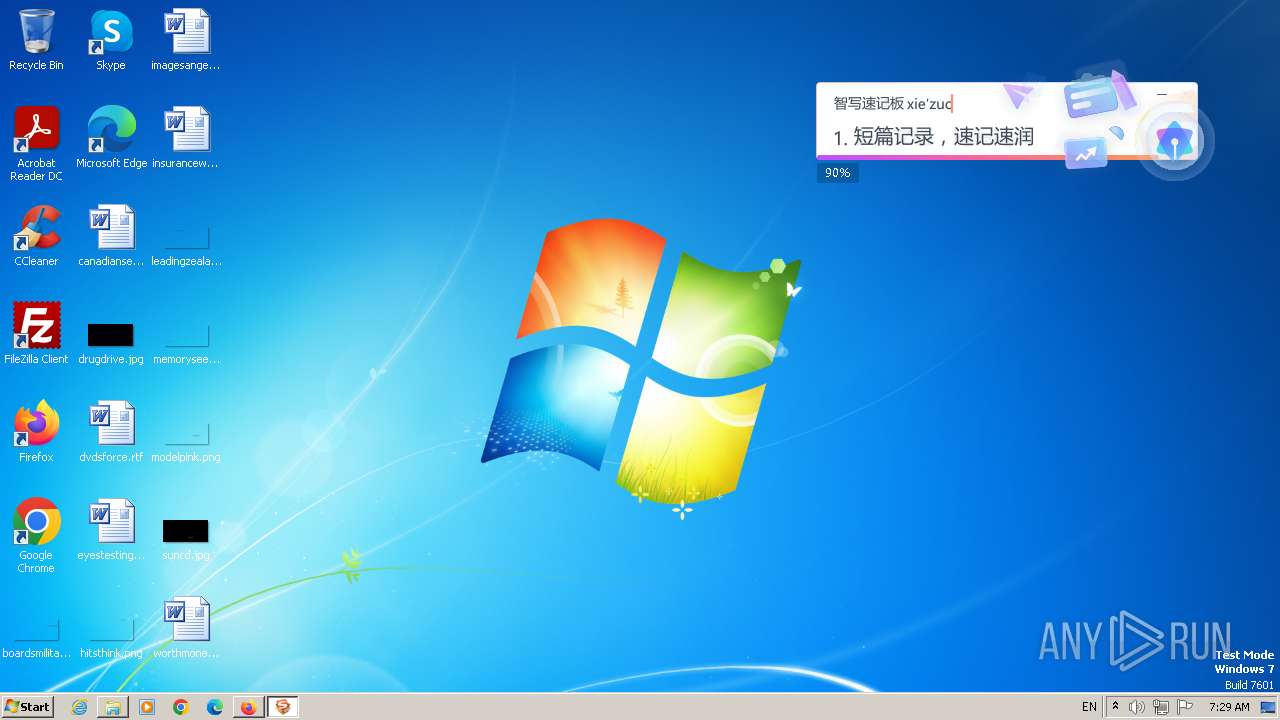Select the Microsoft Edge desktop shortcut
This screenshot has height=720, width=1280.
coord(111,138)
